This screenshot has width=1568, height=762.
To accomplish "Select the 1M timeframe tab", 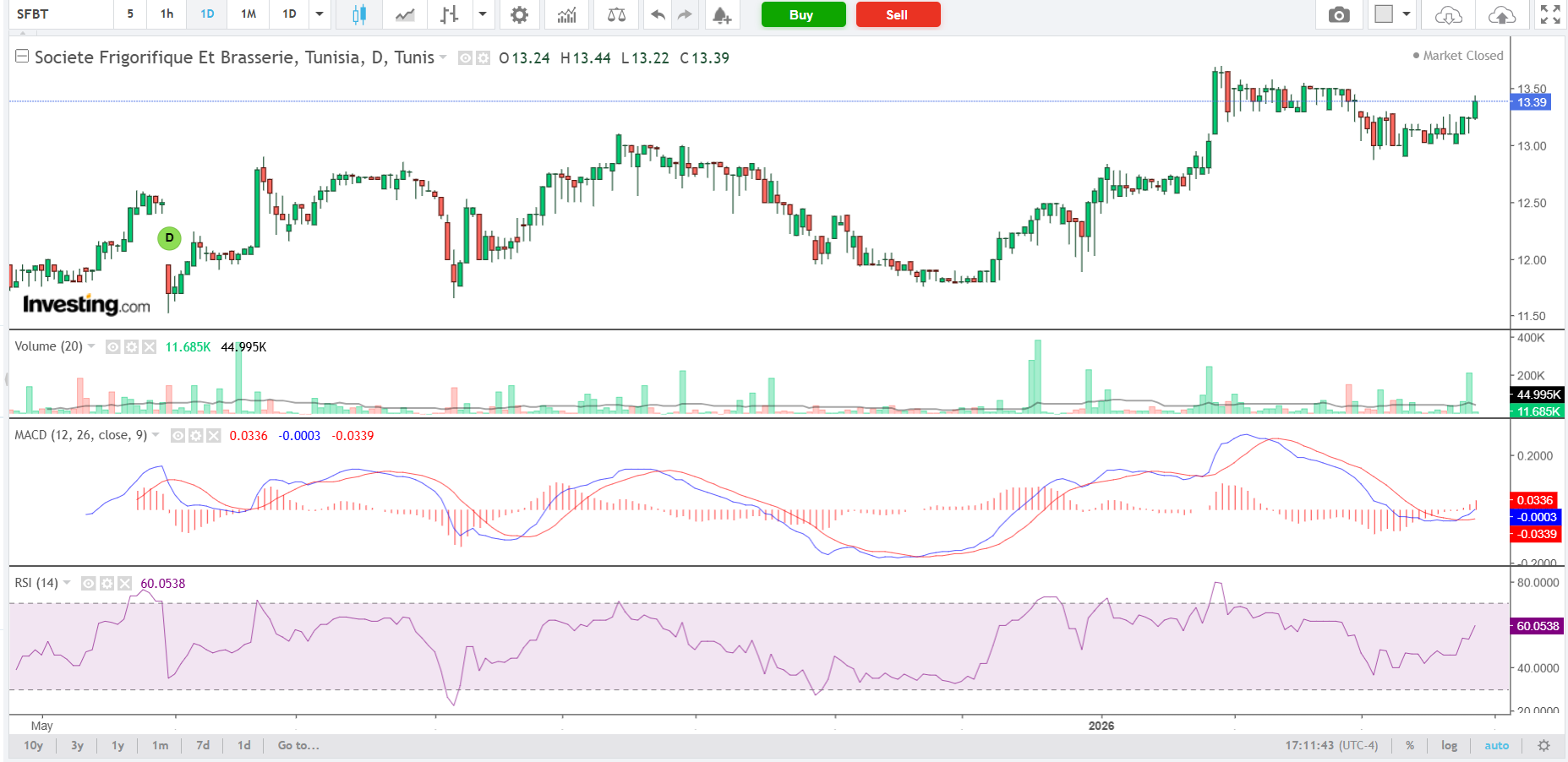I will click(248, 14).
